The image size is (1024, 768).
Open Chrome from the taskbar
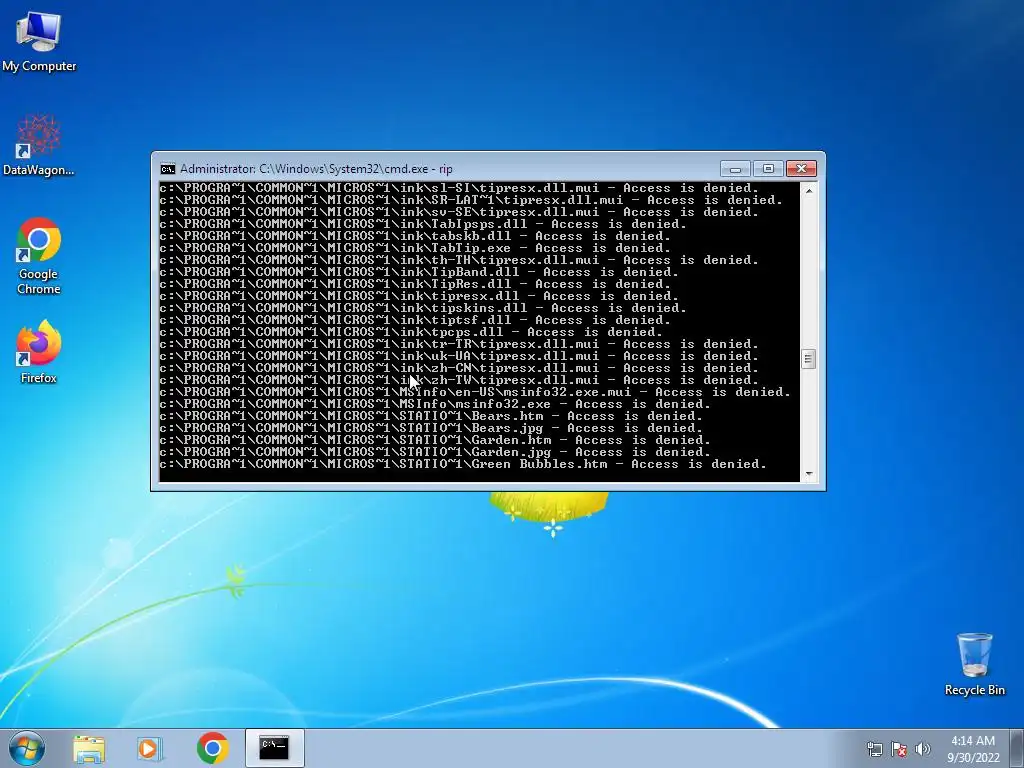tap(212, 748)
